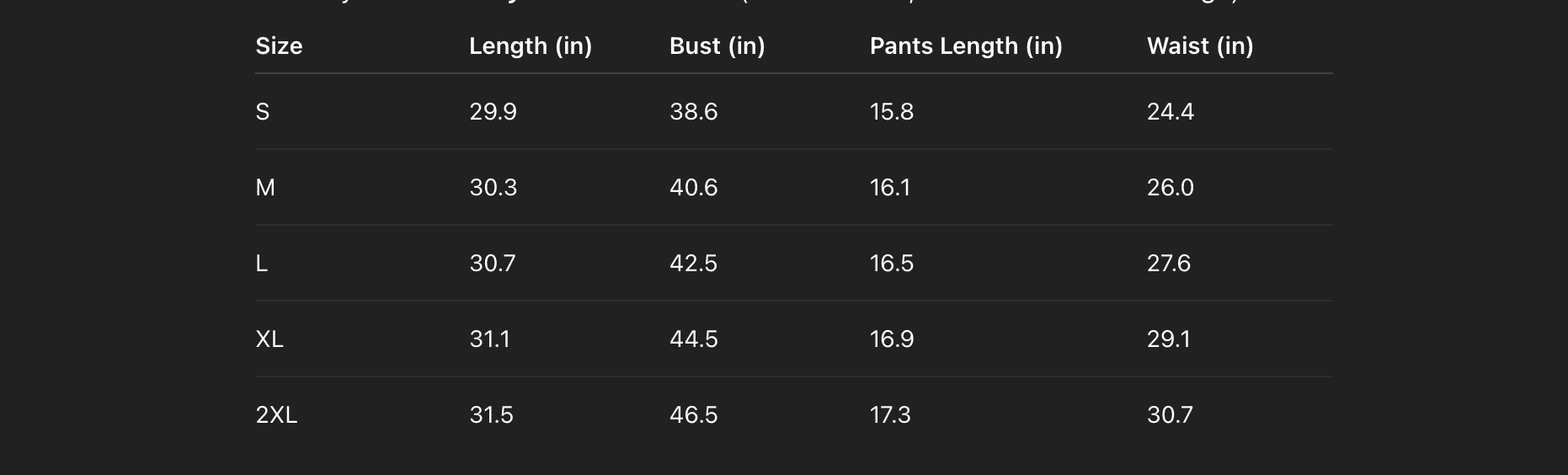This screenshot has width=1568, height=475.
Task: Click the Pants Length (in) header
Action: [966, 45]
